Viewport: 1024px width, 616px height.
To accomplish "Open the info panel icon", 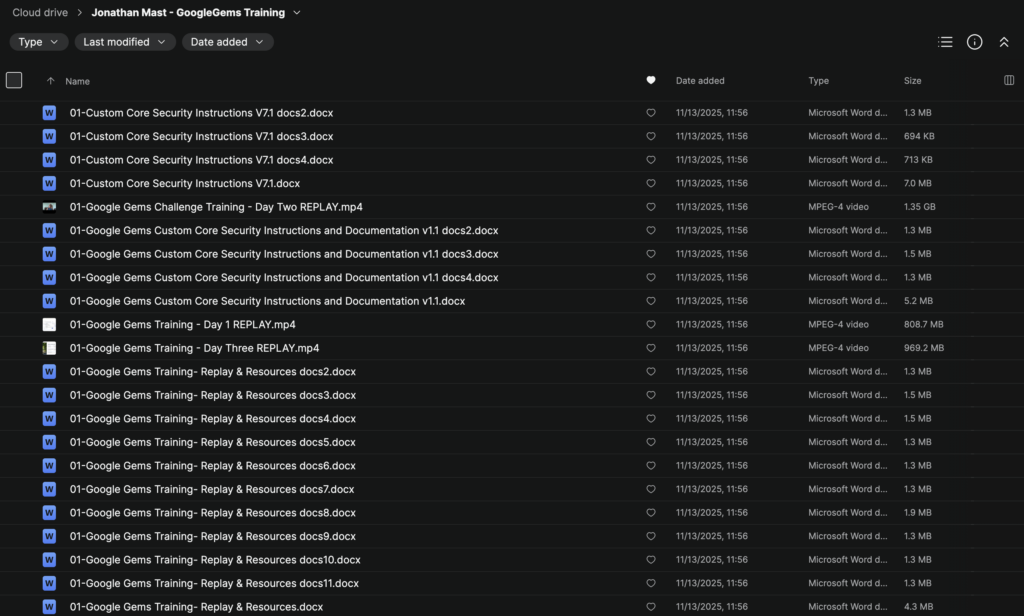I will pyautogui.click(x=974, y=42).
